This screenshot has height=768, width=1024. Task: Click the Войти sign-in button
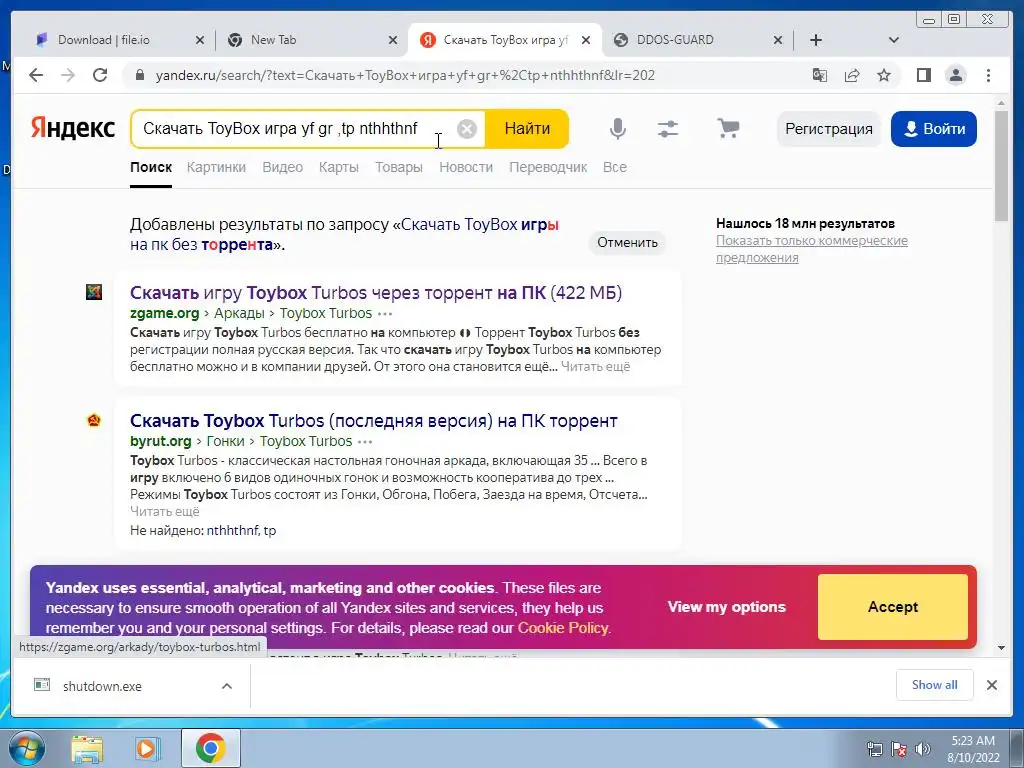(x=934, y=129)
